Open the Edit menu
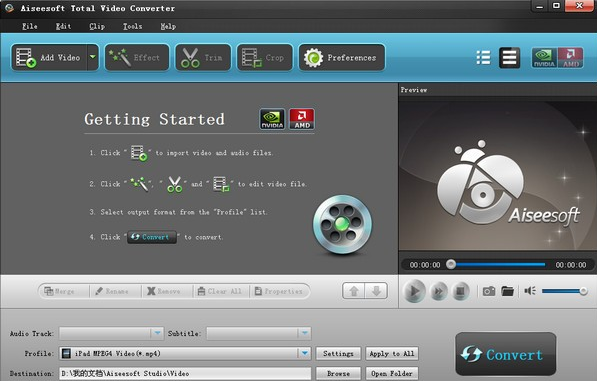Viewport: 597px width, 381px height. tap(63, 26)
